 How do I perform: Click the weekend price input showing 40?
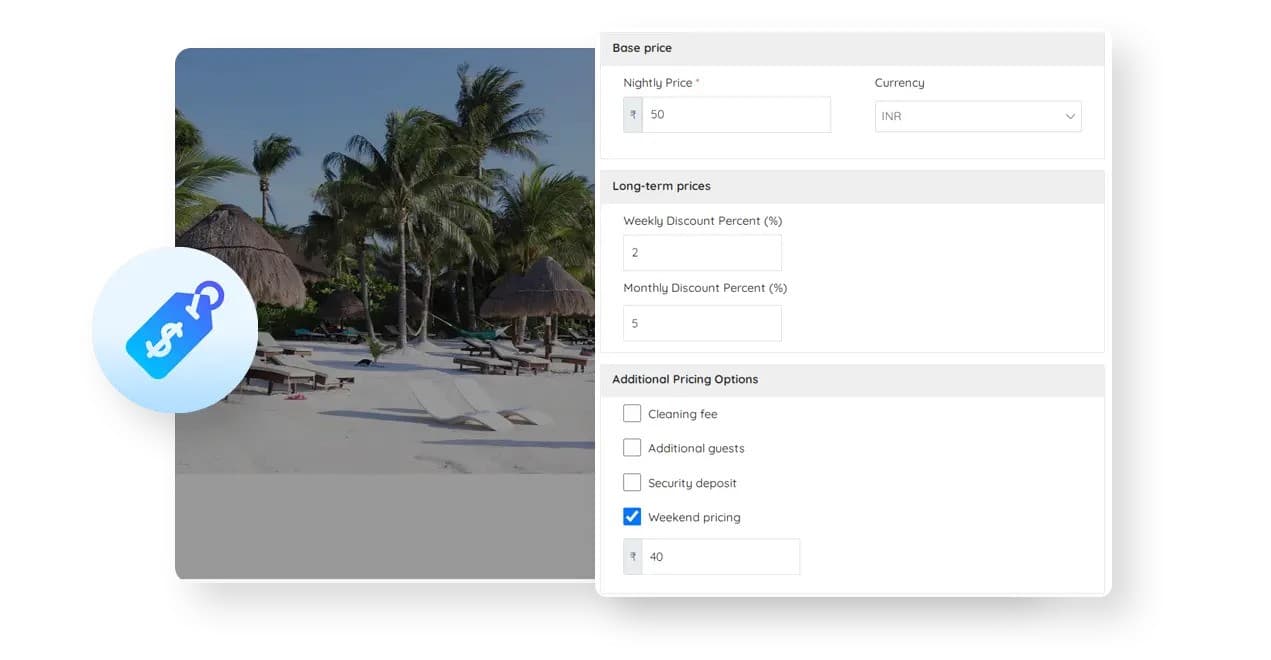(x=722, y=556)
